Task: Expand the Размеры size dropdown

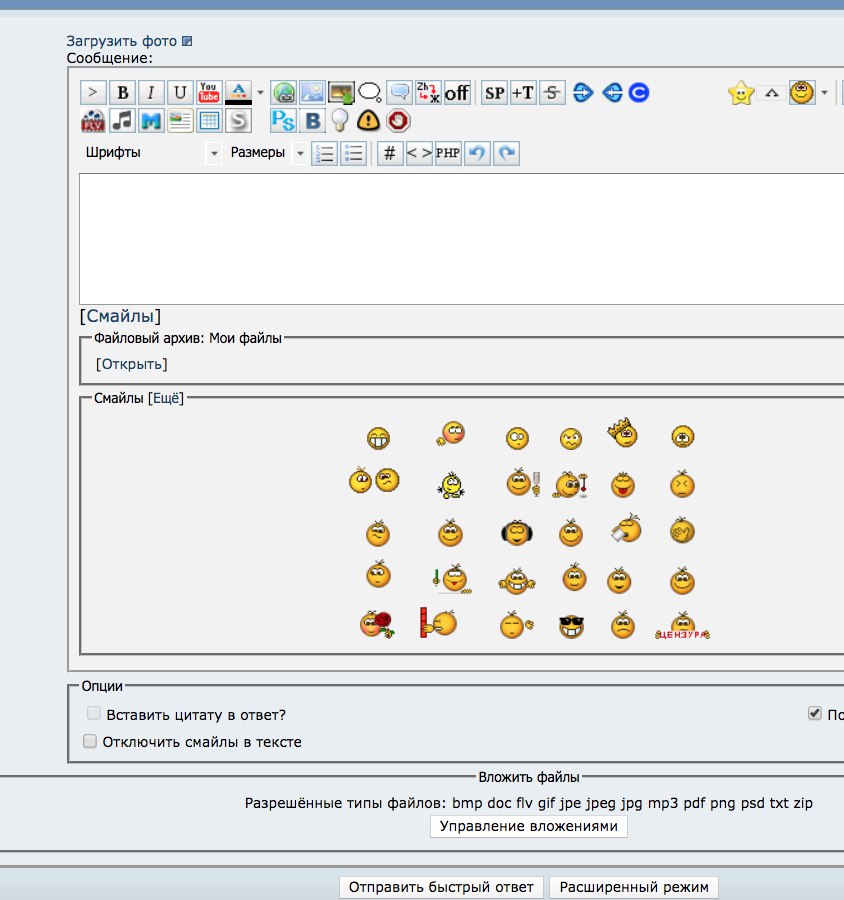Action: [x=299, y=153]
